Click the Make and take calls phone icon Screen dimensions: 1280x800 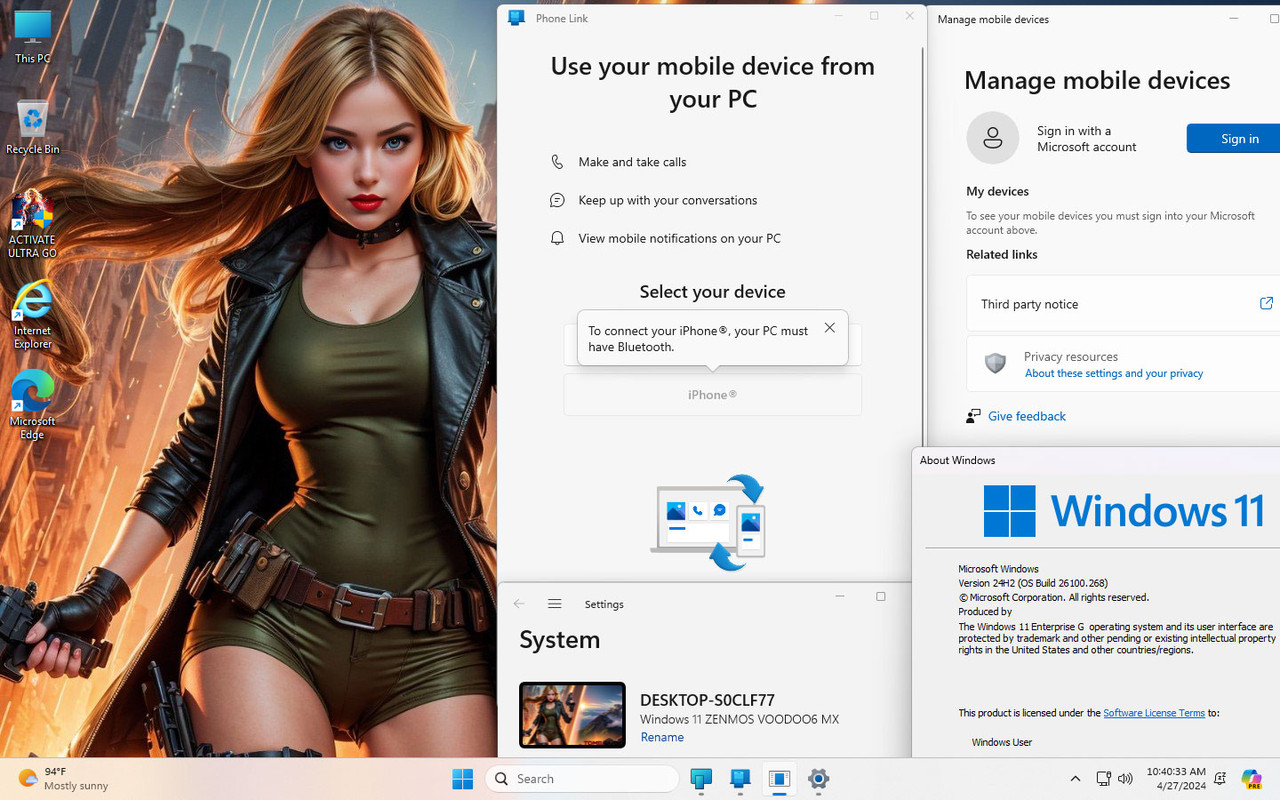tap(557, 162)
